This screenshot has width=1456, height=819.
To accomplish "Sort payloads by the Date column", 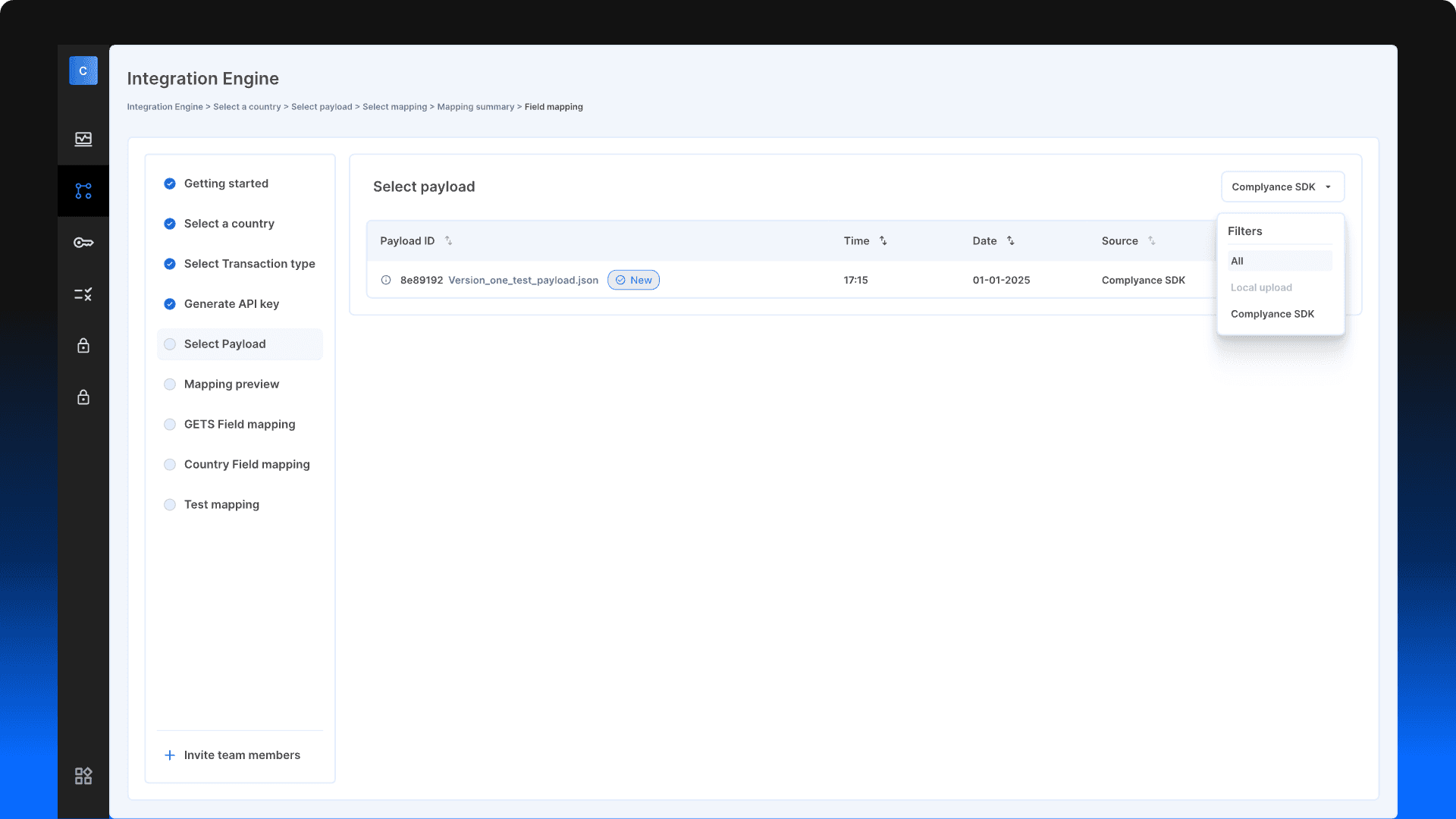I will point(1010,241).
